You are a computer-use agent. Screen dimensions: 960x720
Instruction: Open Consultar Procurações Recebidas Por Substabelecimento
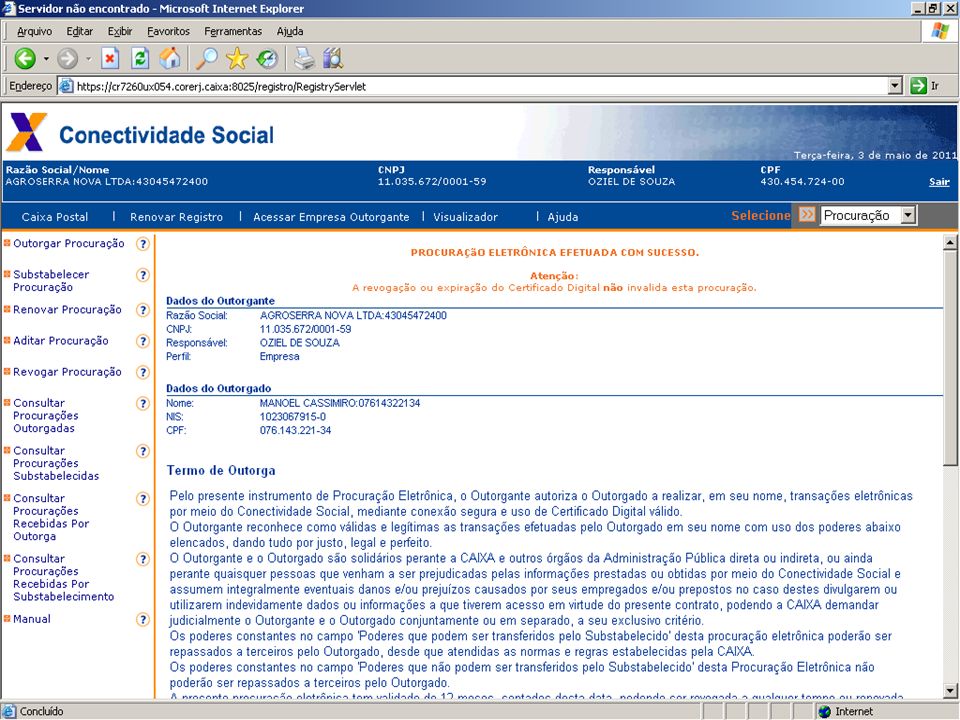[64, 577]
